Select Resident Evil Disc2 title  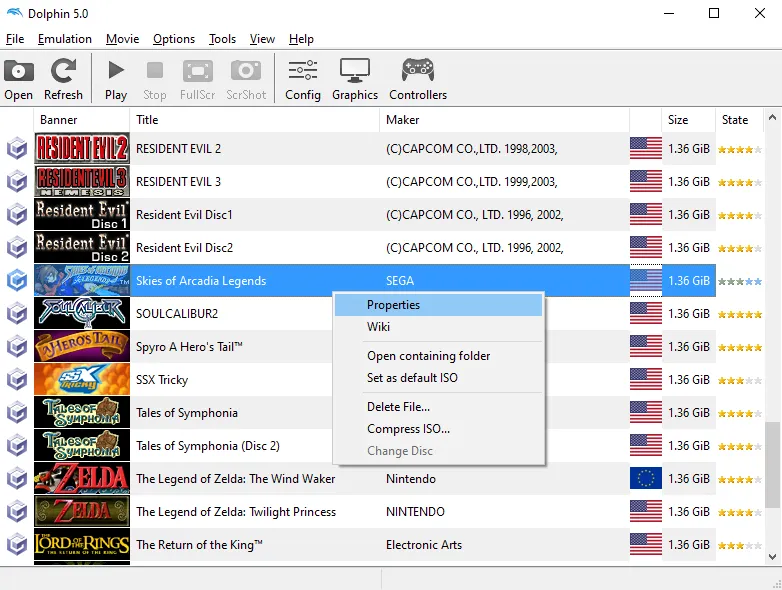pyautogui.click(x=185, y=248)
